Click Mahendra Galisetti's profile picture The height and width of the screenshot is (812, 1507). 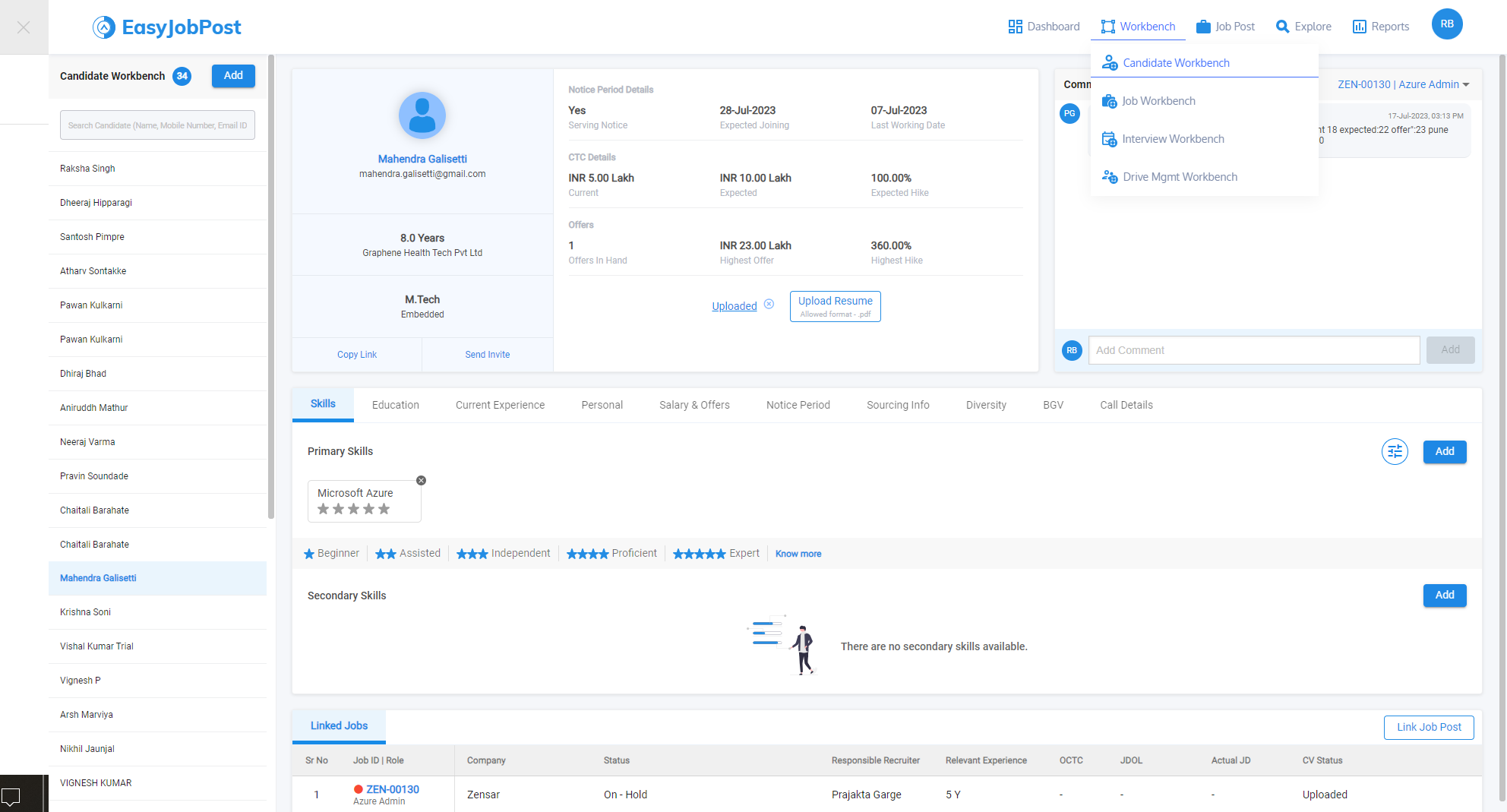point(422,115)
